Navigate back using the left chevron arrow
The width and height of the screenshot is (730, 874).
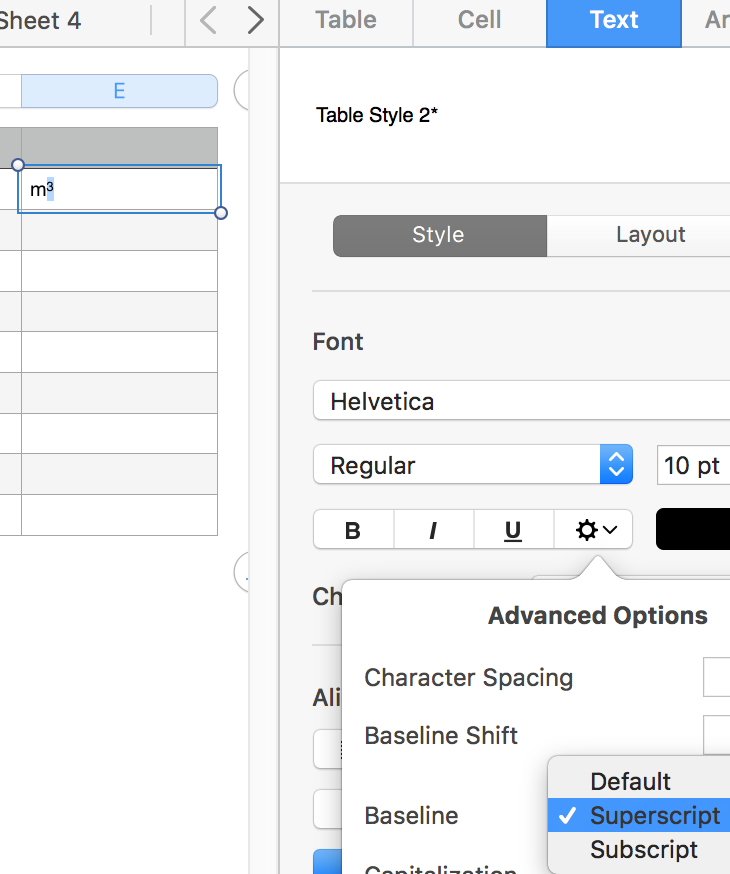[207, 18]
